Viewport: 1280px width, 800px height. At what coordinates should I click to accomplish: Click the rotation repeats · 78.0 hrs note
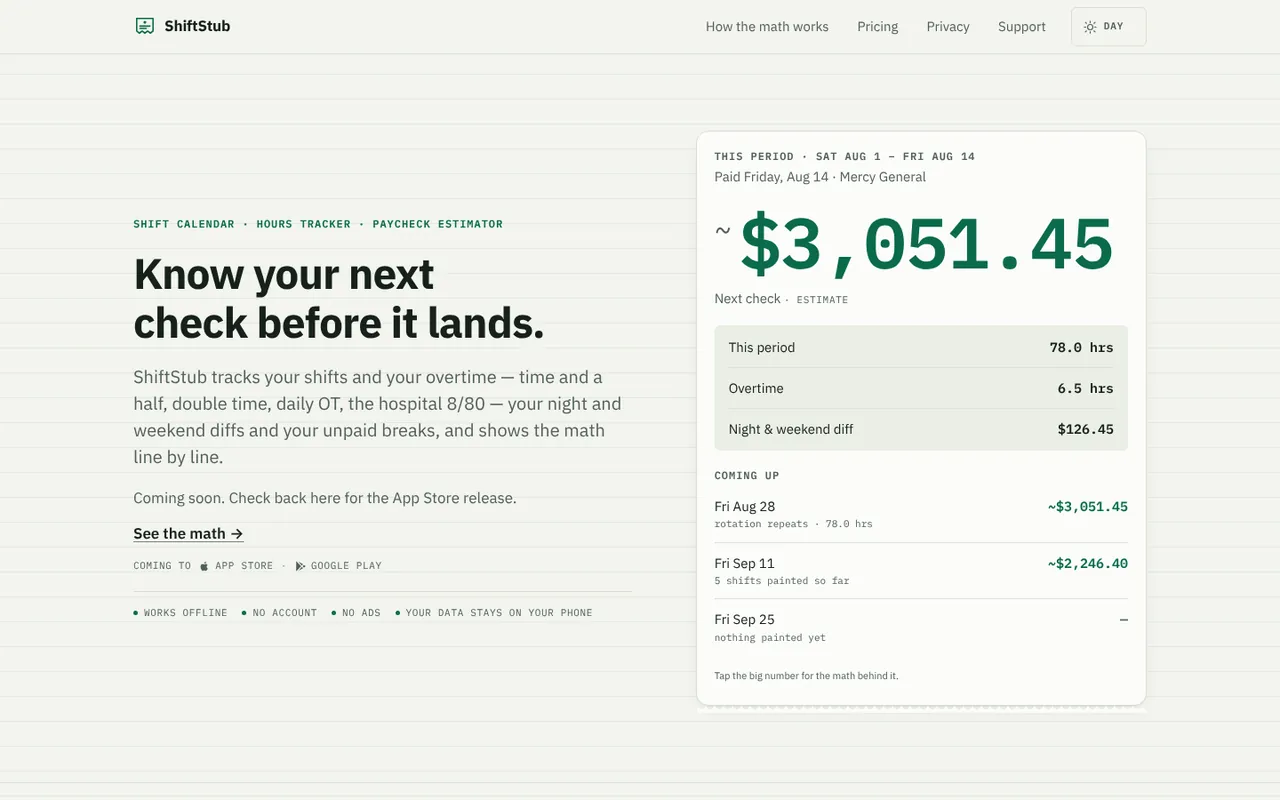(x=793, y=524)
